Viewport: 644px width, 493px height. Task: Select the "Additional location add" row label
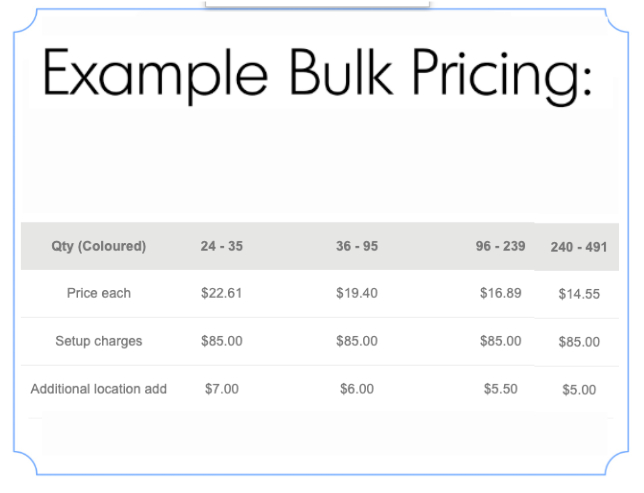[x=99, y=388]
